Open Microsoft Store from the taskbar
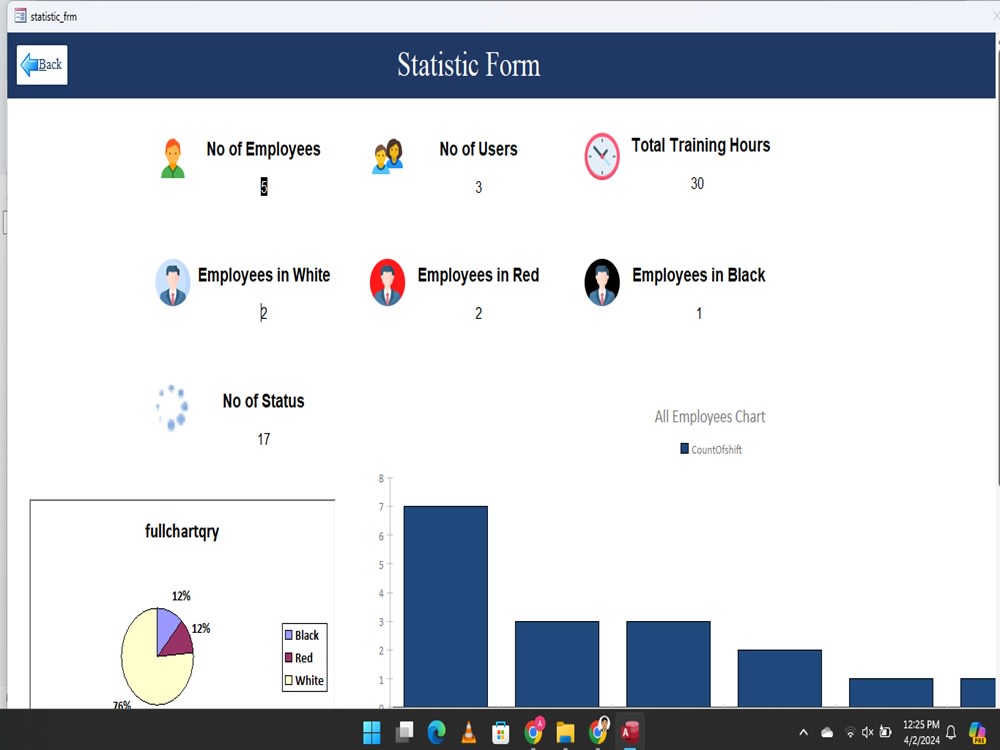The height and width of the screenshot is (750, 1000). [501, 733]
